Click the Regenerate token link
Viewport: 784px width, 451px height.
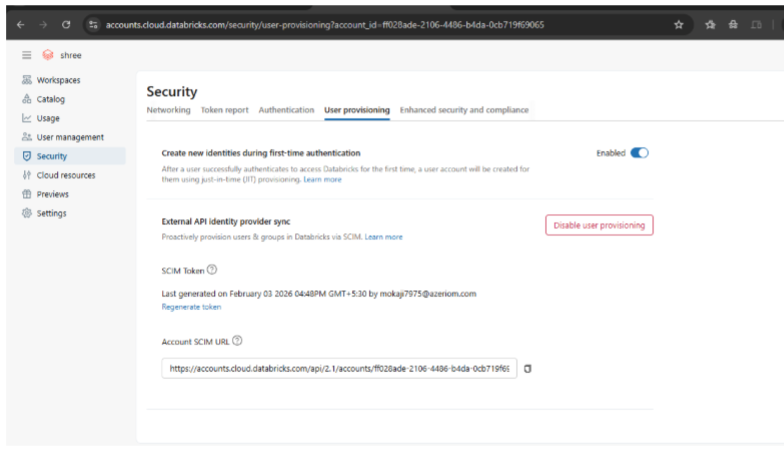coord(191,307)
